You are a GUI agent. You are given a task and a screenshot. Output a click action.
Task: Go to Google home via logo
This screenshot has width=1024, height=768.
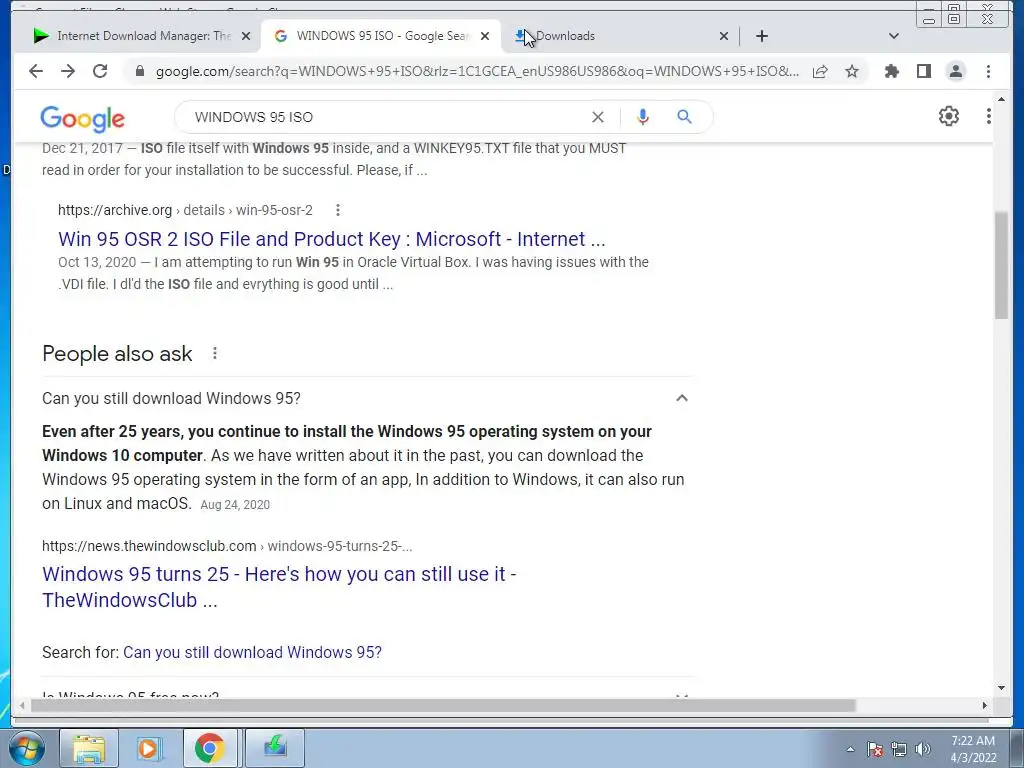(x=82, y=118)
